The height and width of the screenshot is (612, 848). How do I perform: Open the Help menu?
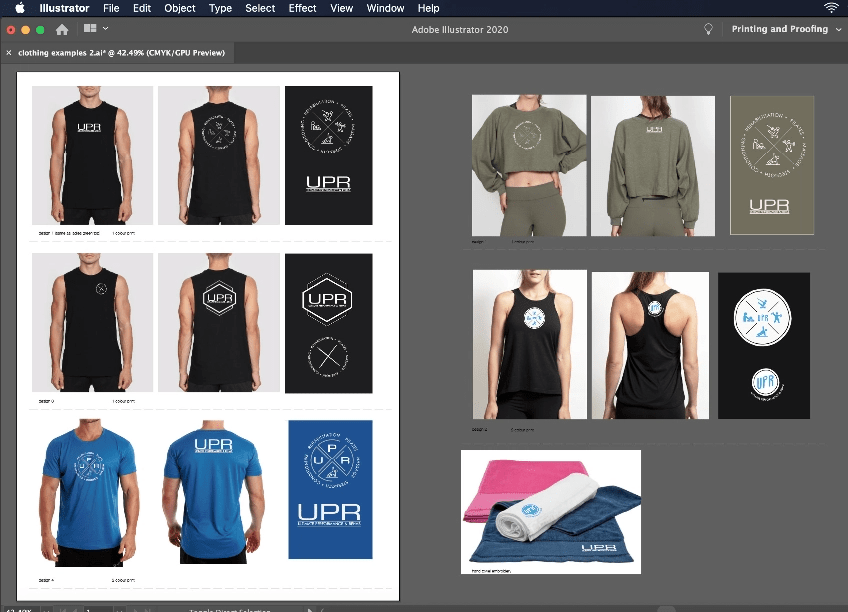[428, 8]
